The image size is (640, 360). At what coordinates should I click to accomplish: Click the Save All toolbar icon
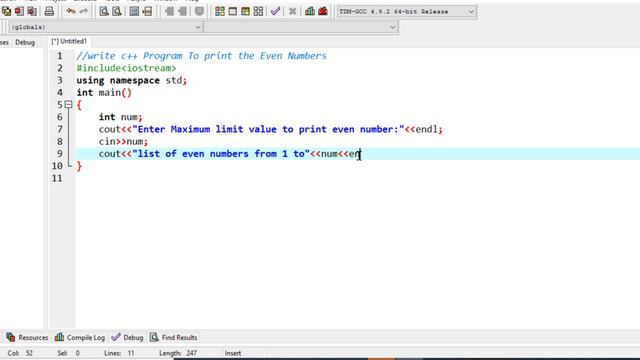[6, 11]
